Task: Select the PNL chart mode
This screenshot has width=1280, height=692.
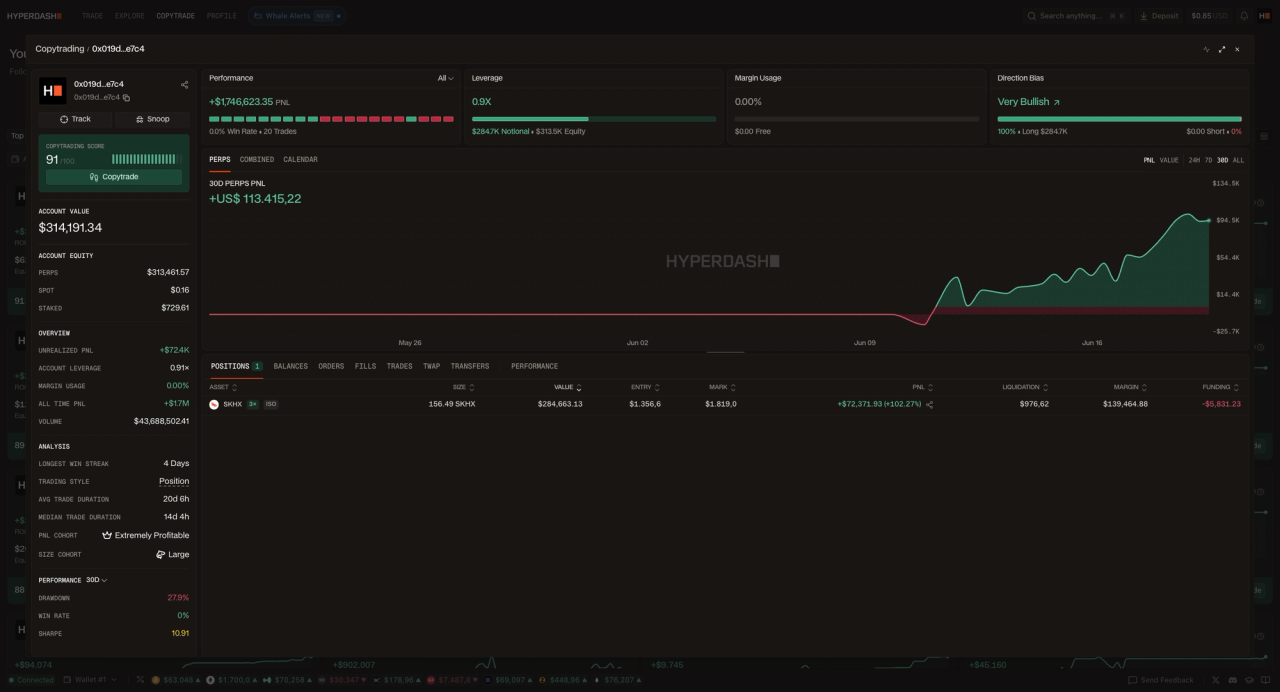Action: pos(1149,160)
